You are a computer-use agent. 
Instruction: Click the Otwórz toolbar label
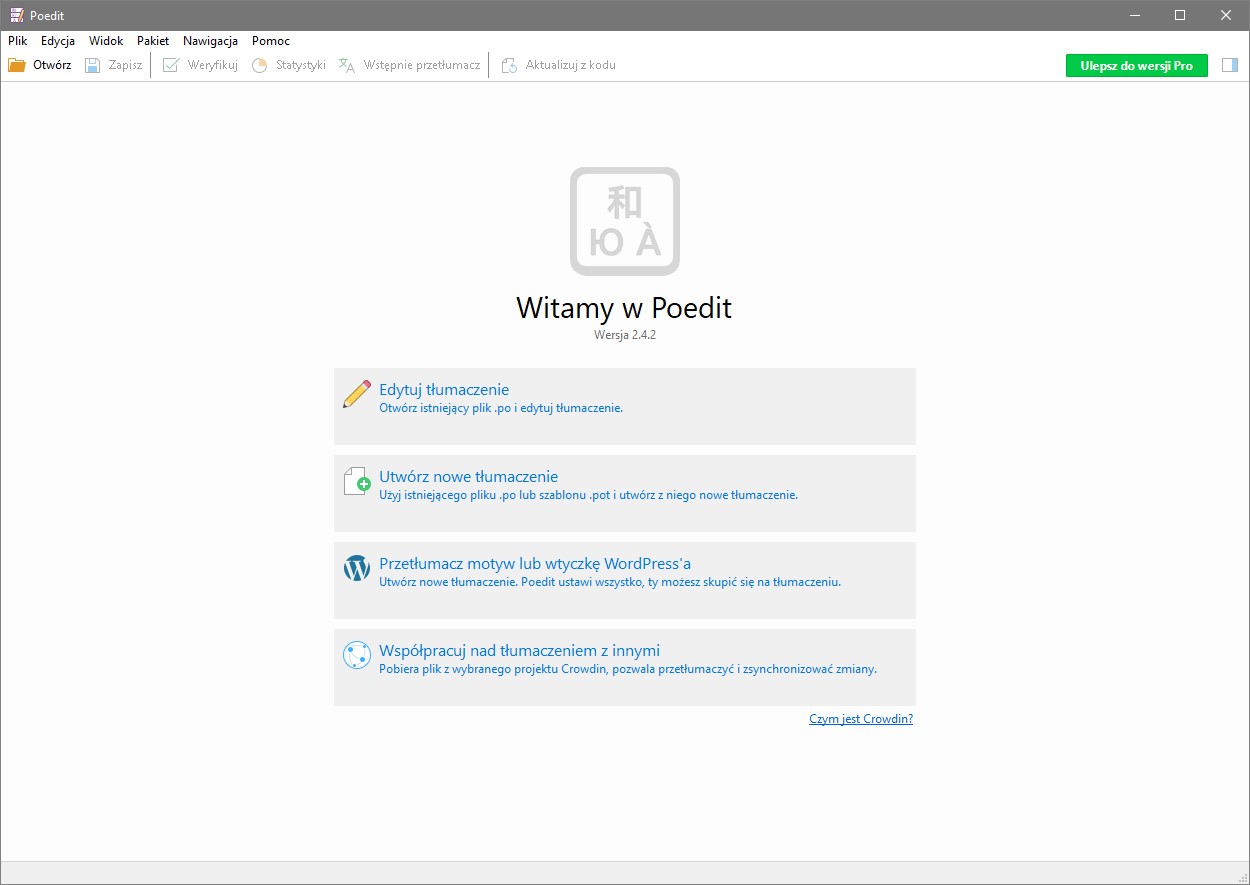(52, 65)
